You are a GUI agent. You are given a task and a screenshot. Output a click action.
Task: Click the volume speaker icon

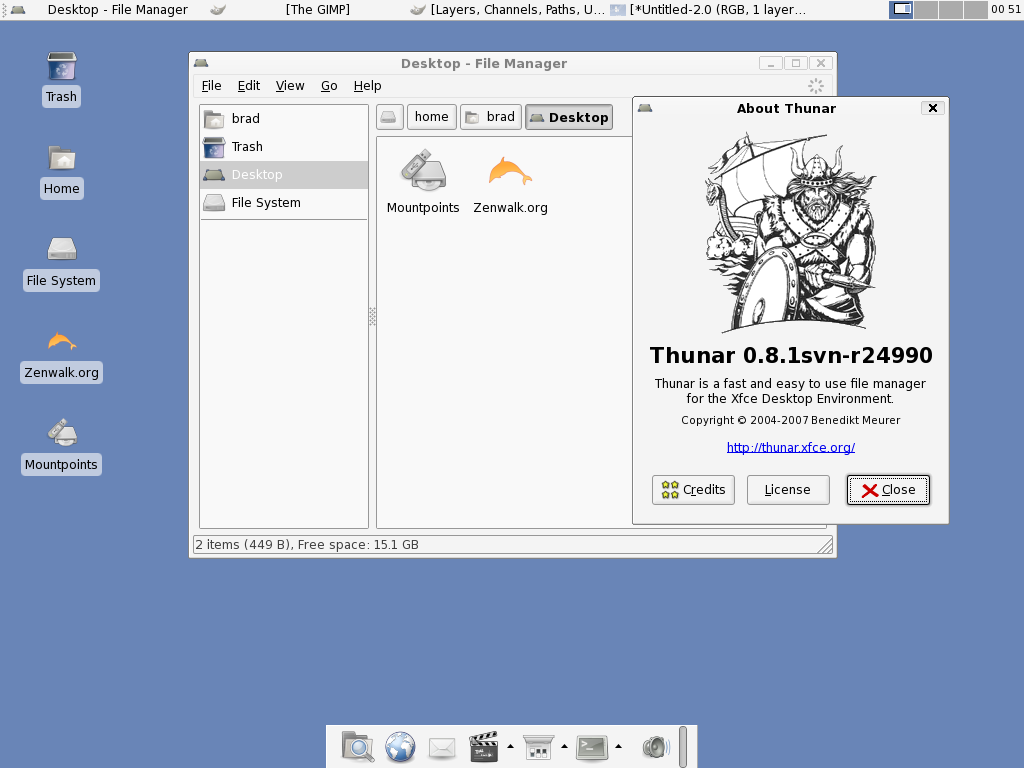point(656,747)
